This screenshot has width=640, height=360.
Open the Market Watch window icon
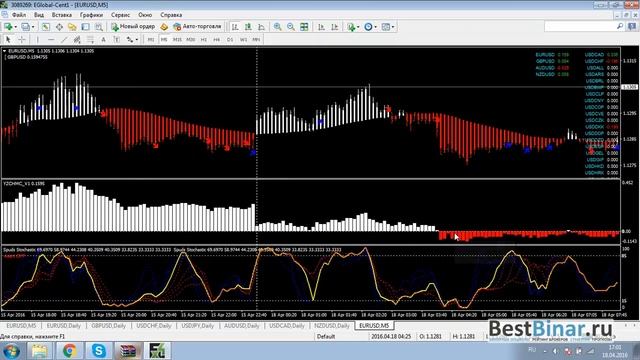(46, 27)
